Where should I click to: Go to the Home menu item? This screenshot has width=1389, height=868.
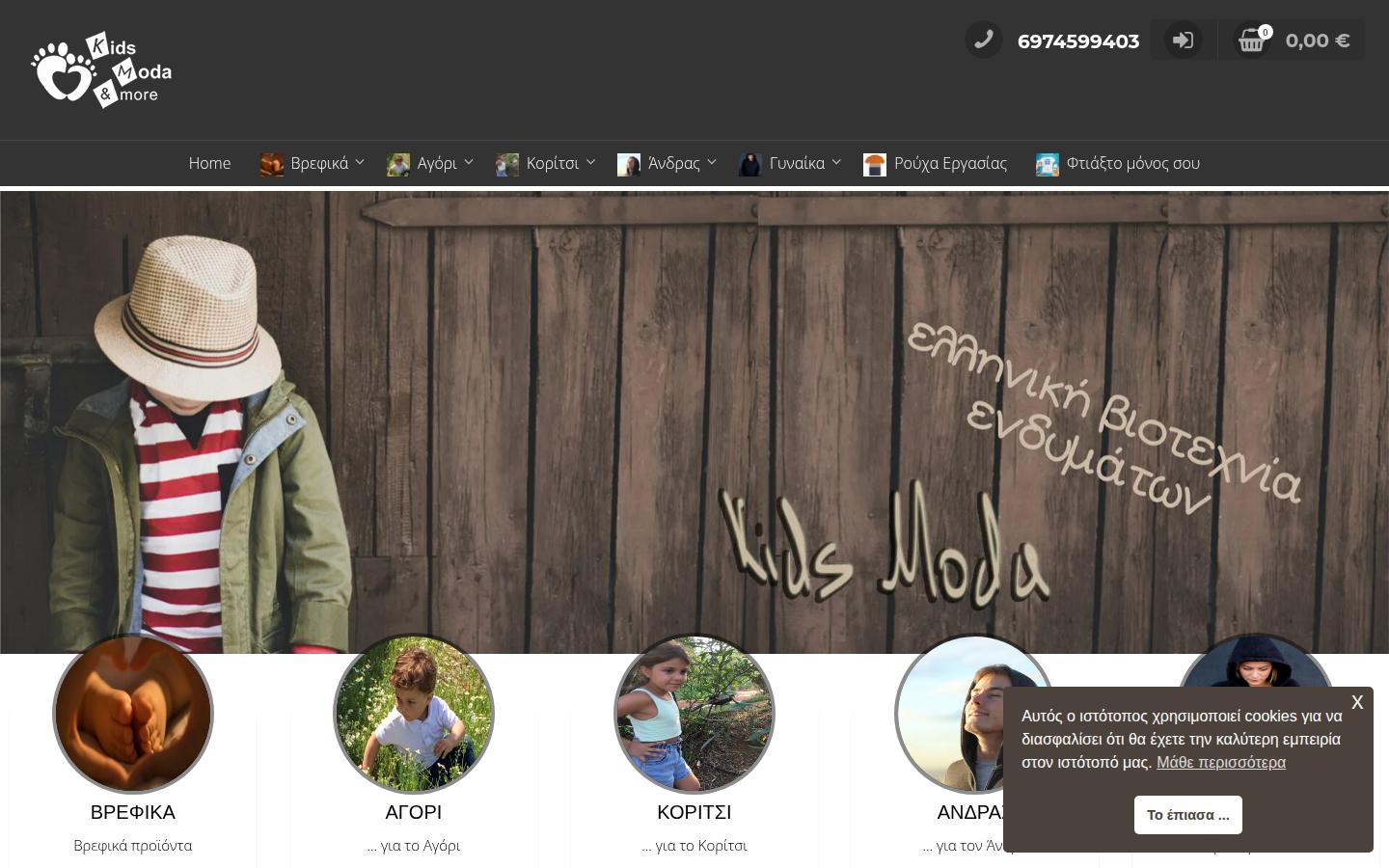coord(209,163)
